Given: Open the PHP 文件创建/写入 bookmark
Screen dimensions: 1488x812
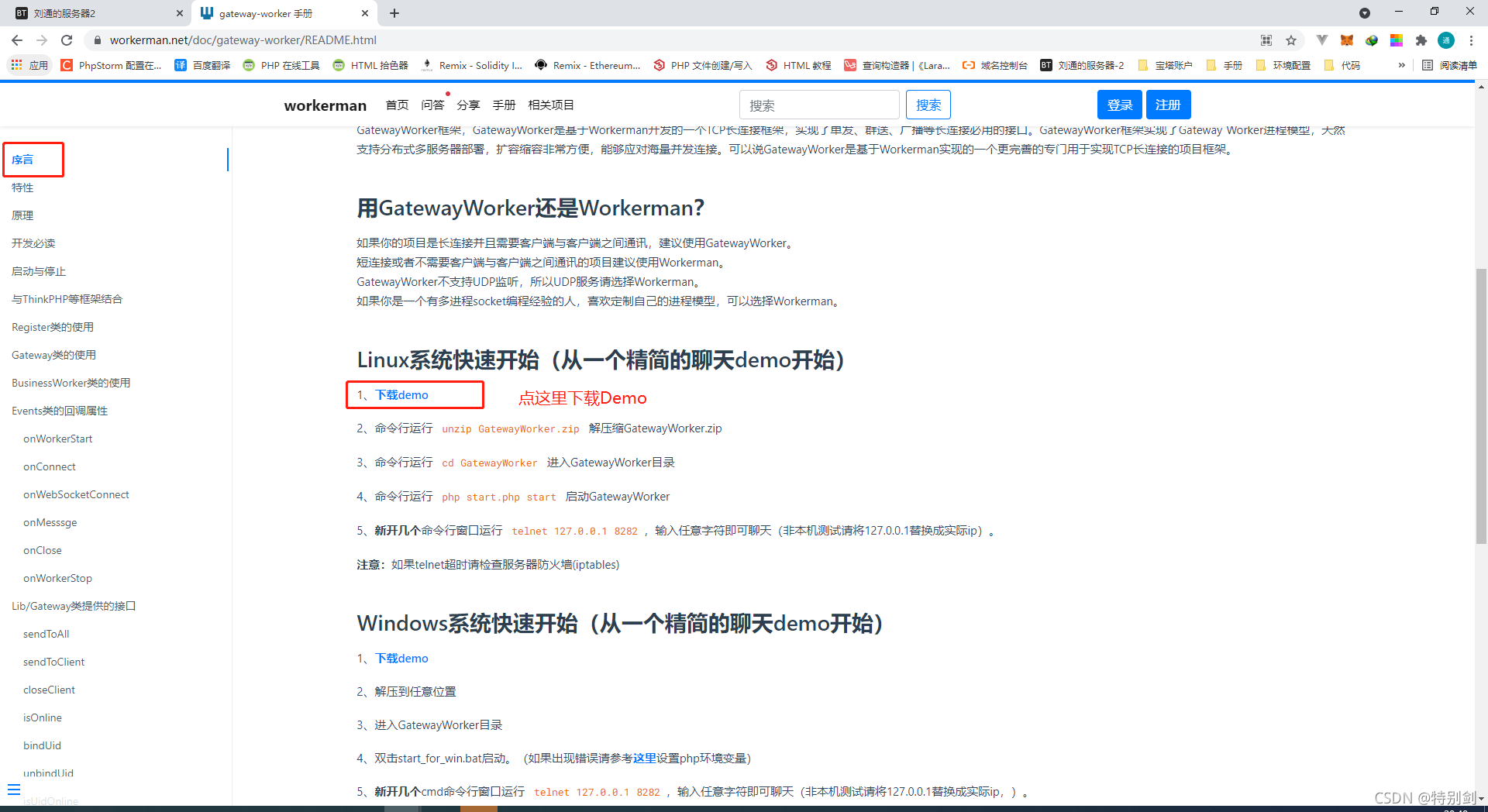Looking at the screenshot, I should (x=702, y=65).
